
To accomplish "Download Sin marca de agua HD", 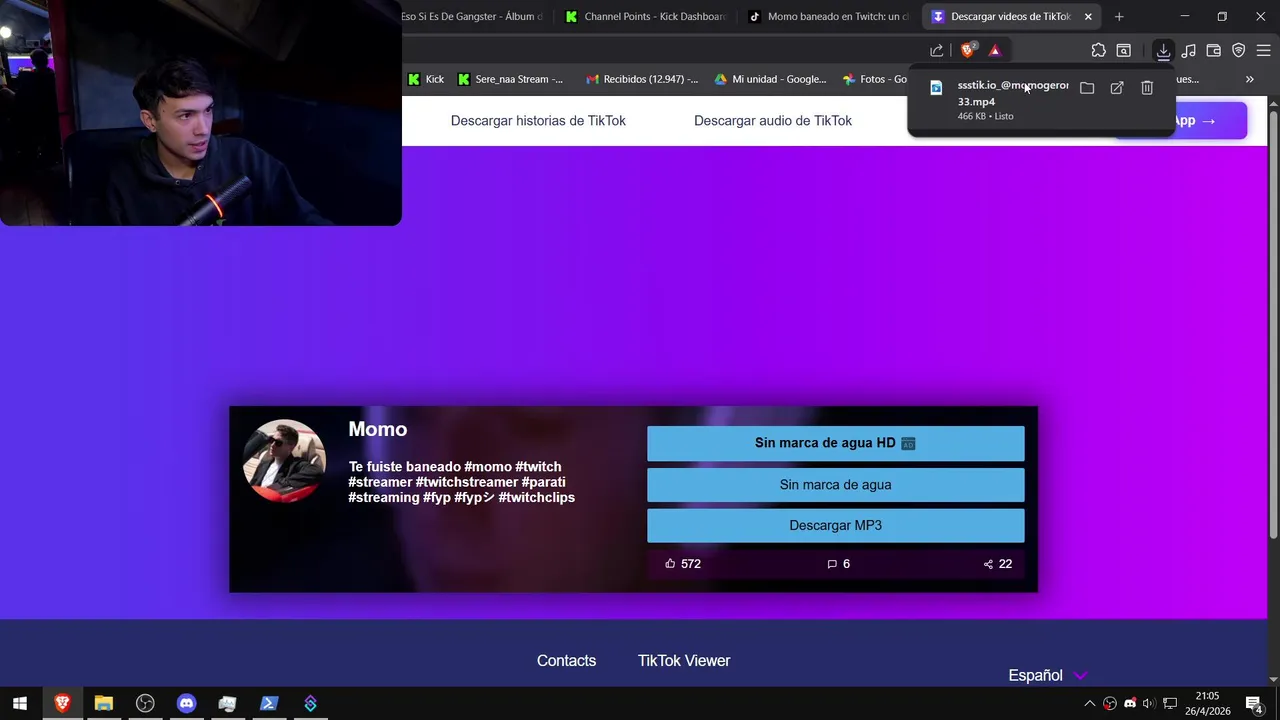I will coord(835,443).
